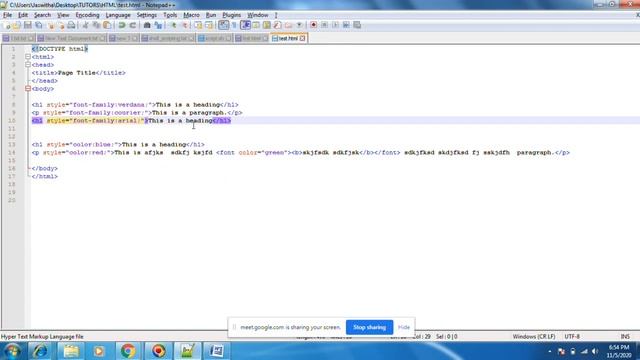
Task: Click the Close All toolbar icon
Action: pos(61,25)
